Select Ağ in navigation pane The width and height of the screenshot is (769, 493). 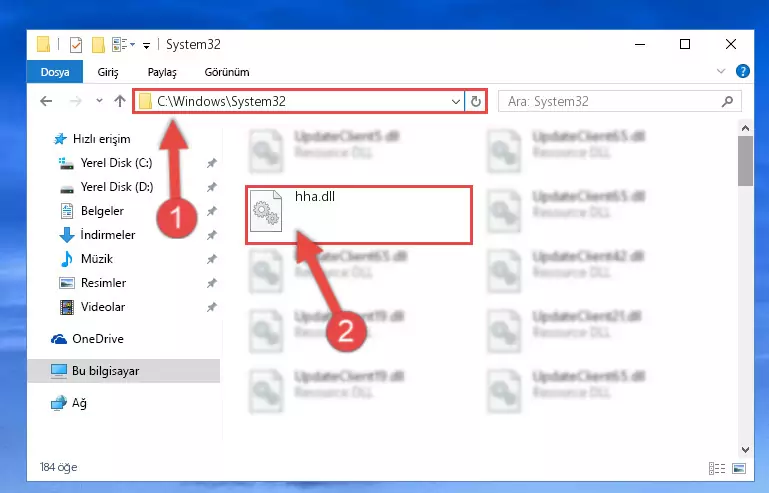pyautogui.click(x=79, y=403)
